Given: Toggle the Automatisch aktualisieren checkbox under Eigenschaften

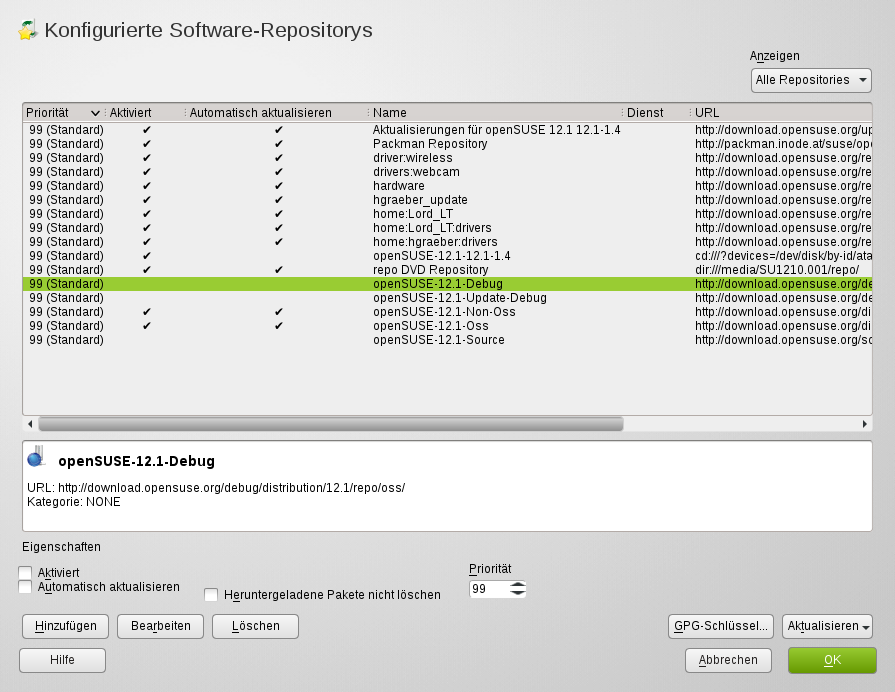Looking at the screenshot, I should click(x=25, y=587).
